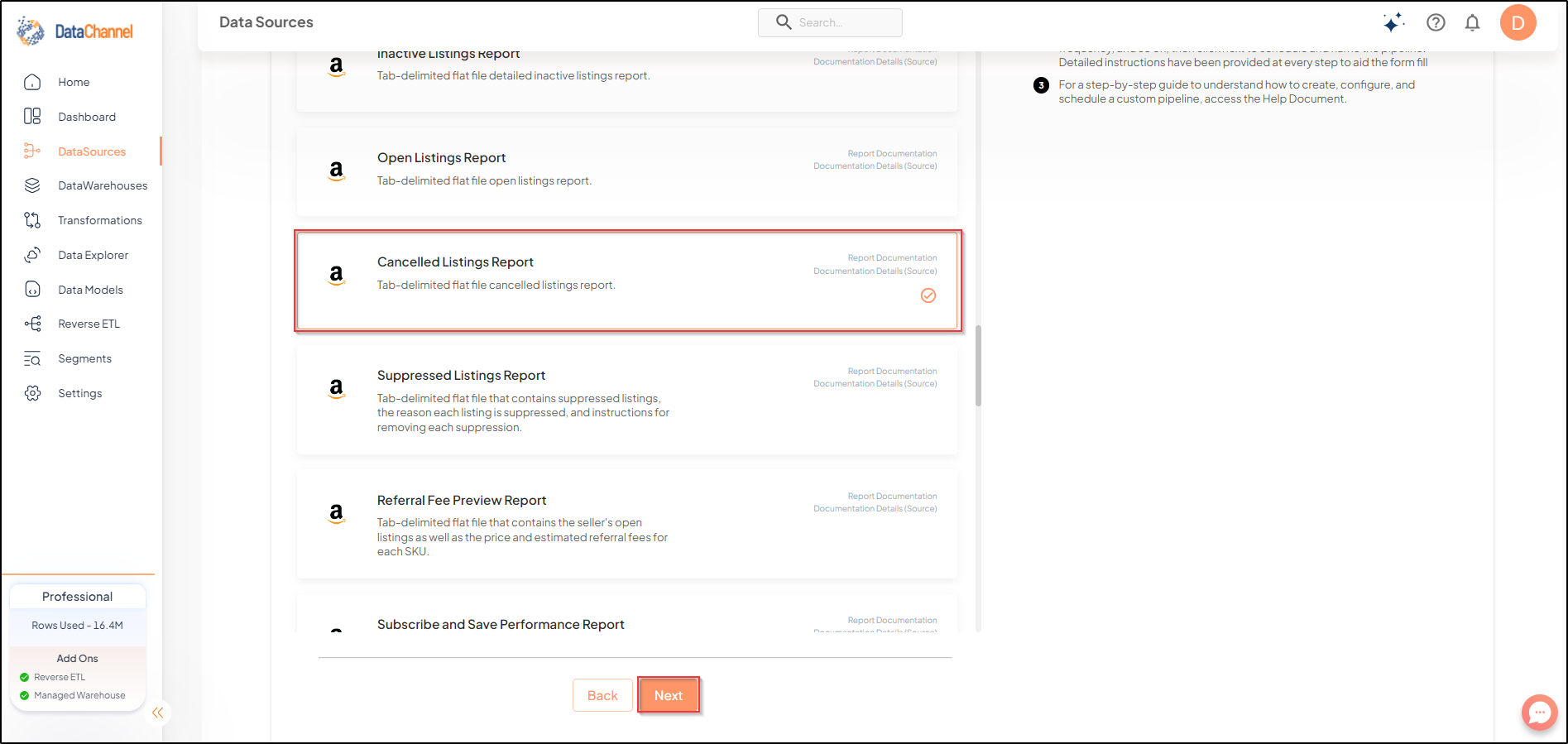Click the Managed Warehouse add-on entry

coord(73,695)
